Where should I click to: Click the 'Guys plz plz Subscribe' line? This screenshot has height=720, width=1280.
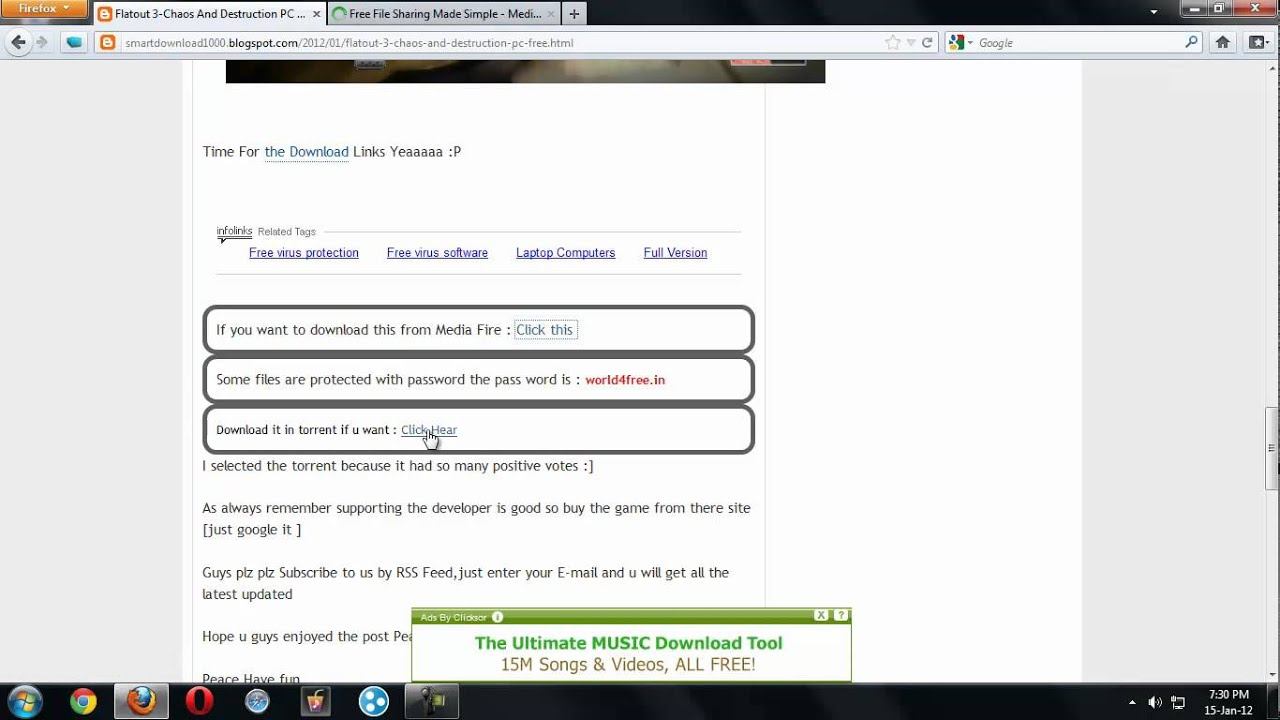[465, 573]
